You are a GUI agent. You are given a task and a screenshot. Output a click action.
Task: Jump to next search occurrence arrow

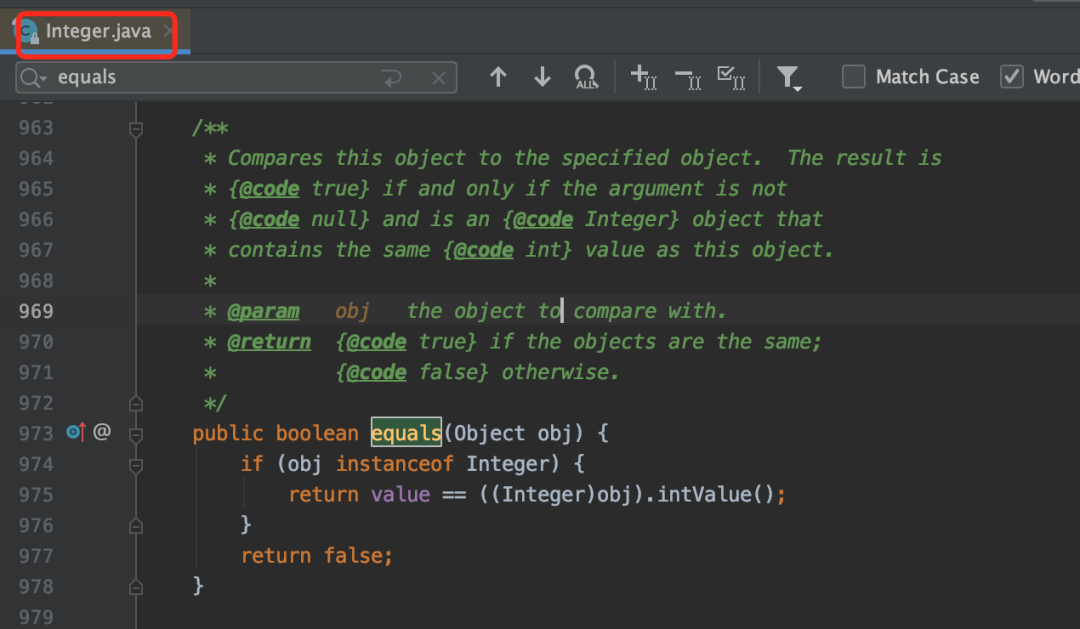click(x=542, y=76)
